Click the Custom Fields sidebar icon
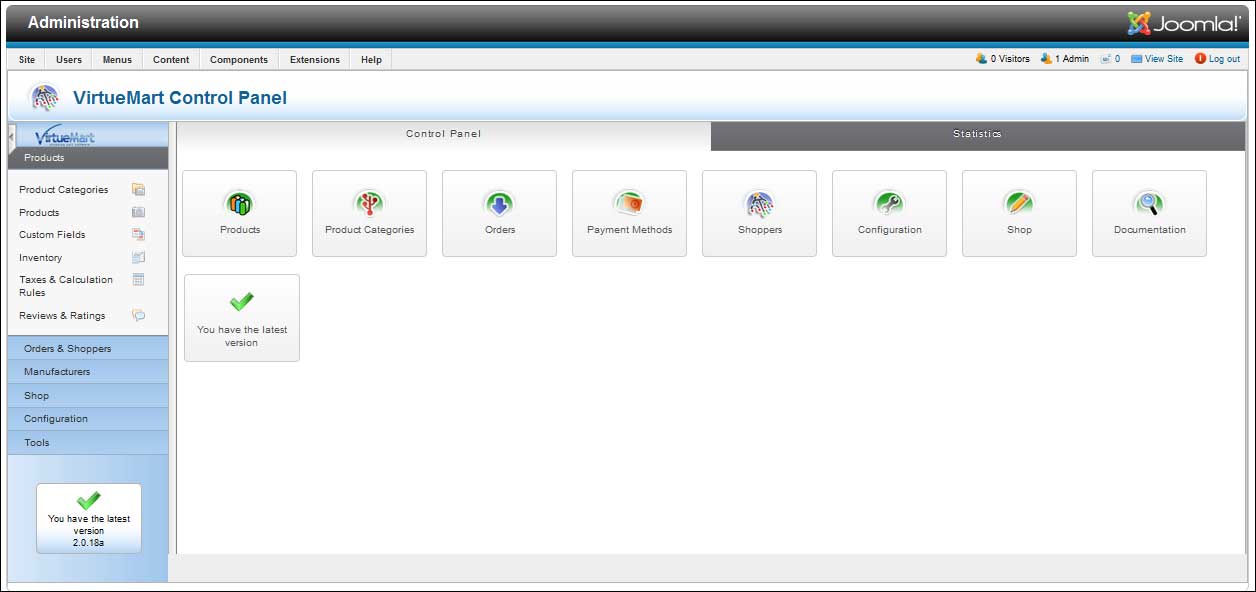The image size is (1256, 592). pyautogui.click(x=139, y=234)
